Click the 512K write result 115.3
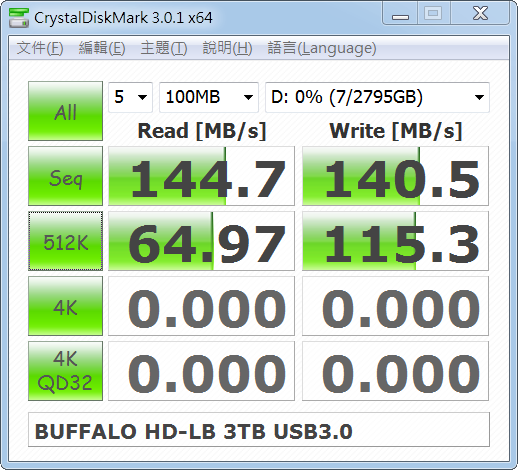Screen dimensions: 518x470 pos(395,241)
